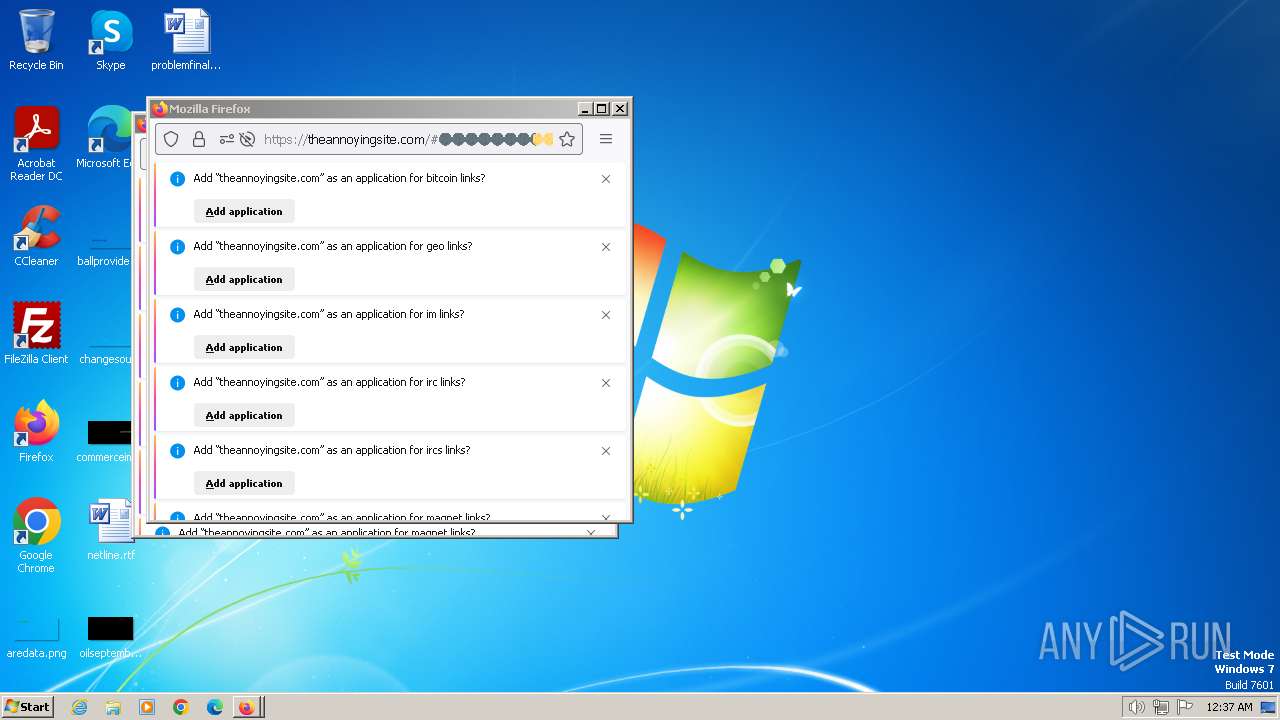This screenshot has width=1280, height=720.
Task: Click the site security padlock icon
Action: [x=198, y=139]
